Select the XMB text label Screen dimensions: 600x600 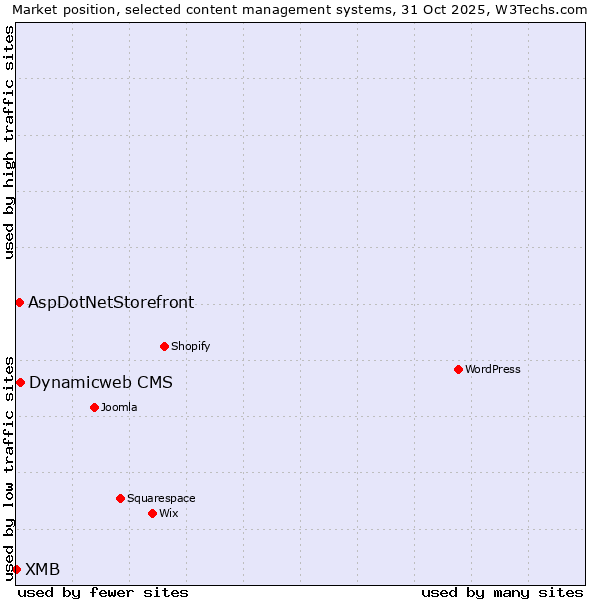pyautogui.click(x=42, y=569)
